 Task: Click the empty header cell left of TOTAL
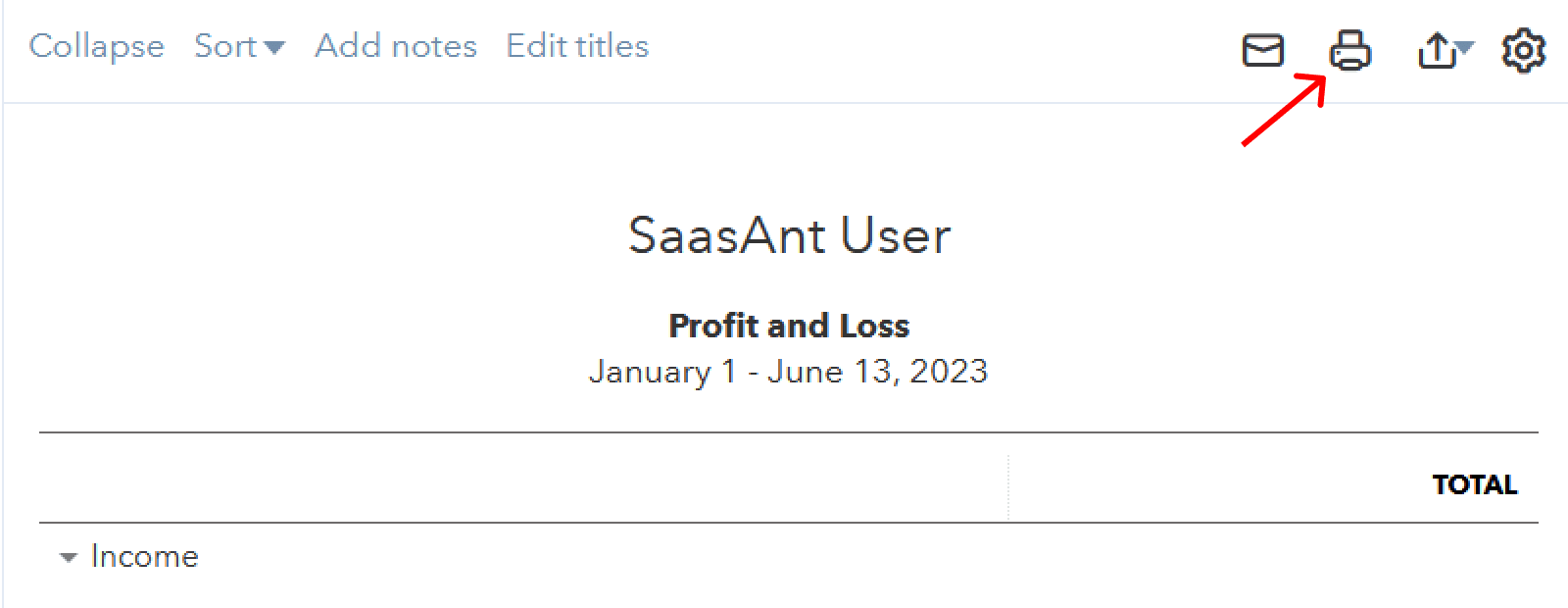[x=523, y=479]
